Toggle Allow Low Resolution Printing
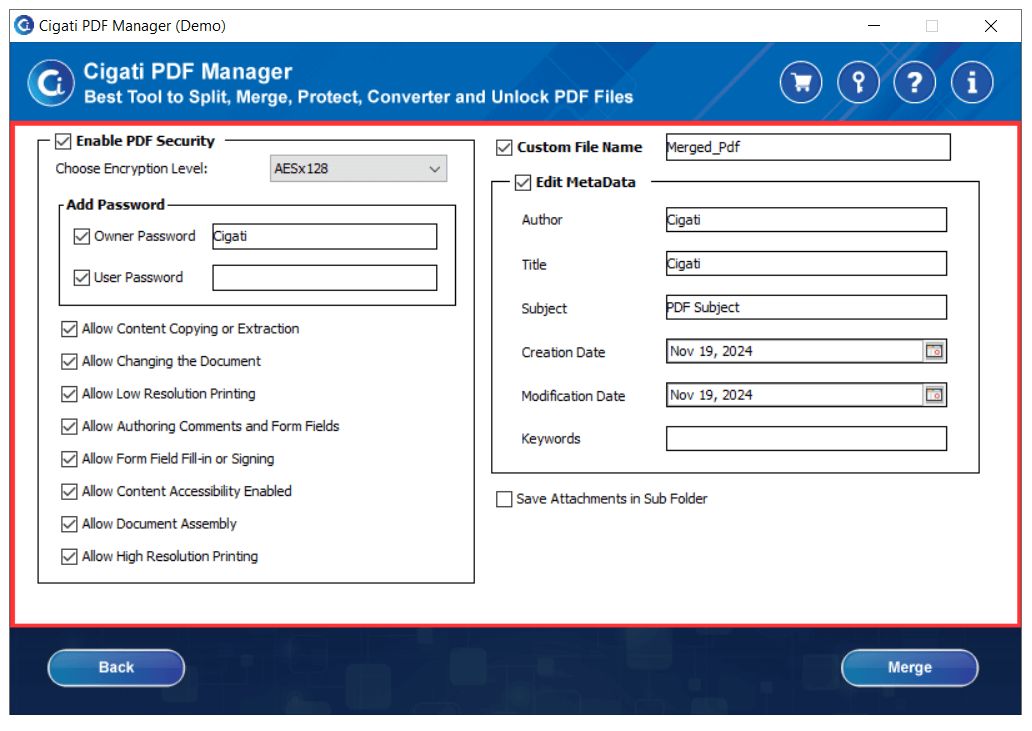The width and height of the screenshot is (1032, 731). point(69,394)
